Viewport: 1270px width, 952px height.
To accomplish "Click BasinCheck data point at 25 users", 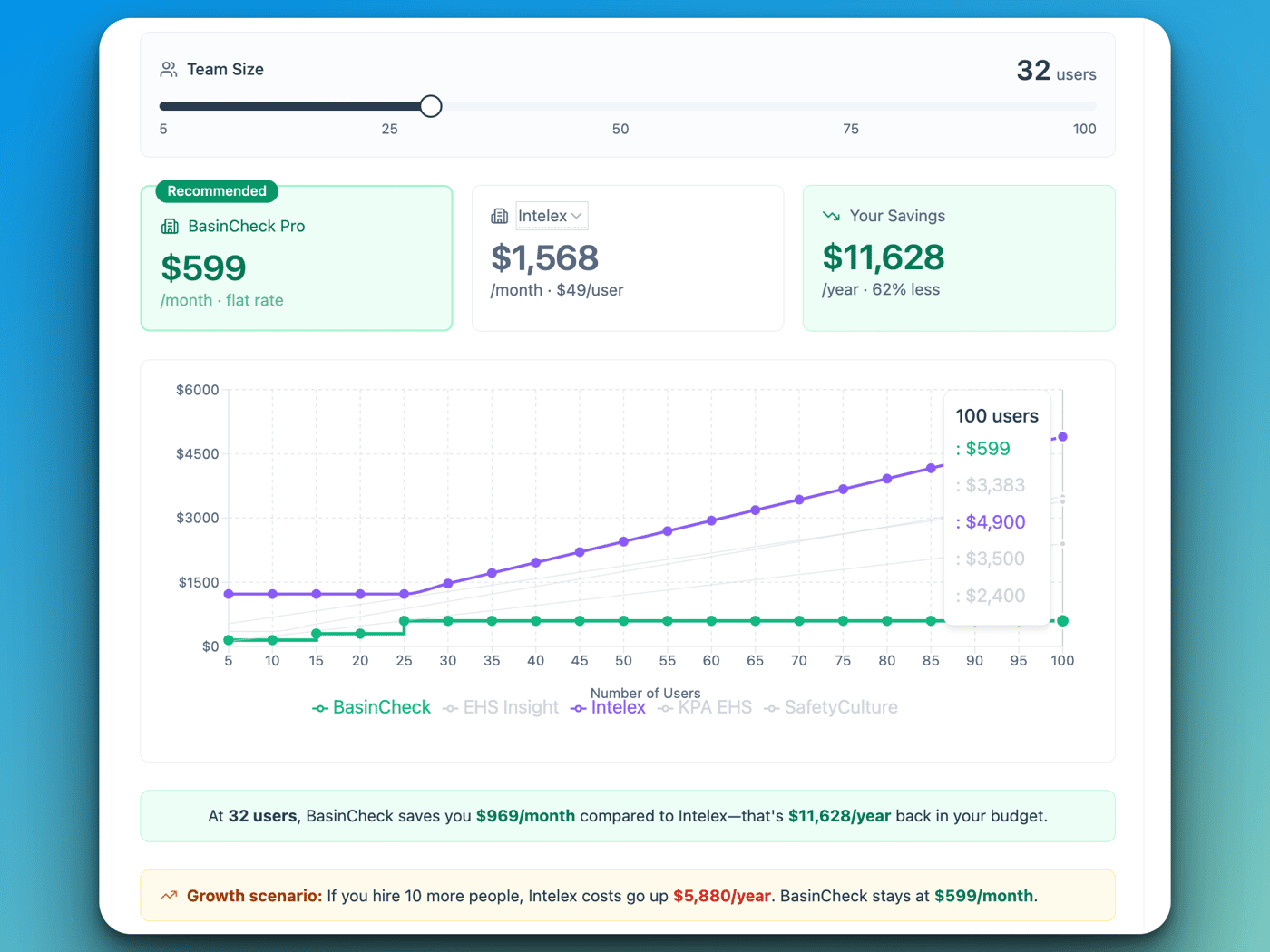I will tap(404, 621).
